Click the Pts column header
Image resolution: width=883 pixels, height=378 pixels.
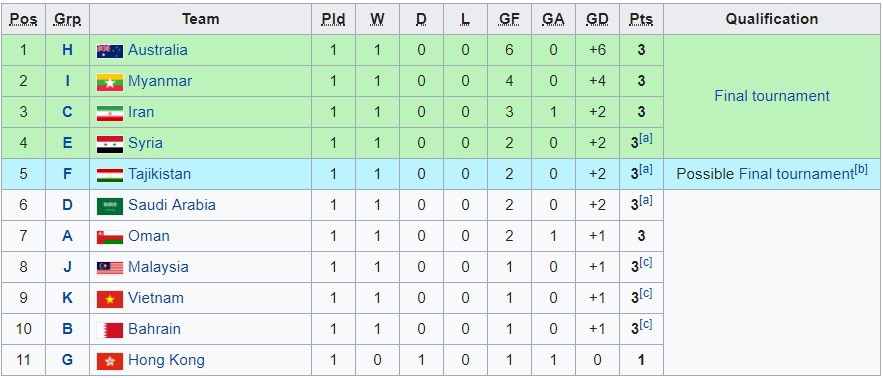pyautogui.click(x=641, y=20)
